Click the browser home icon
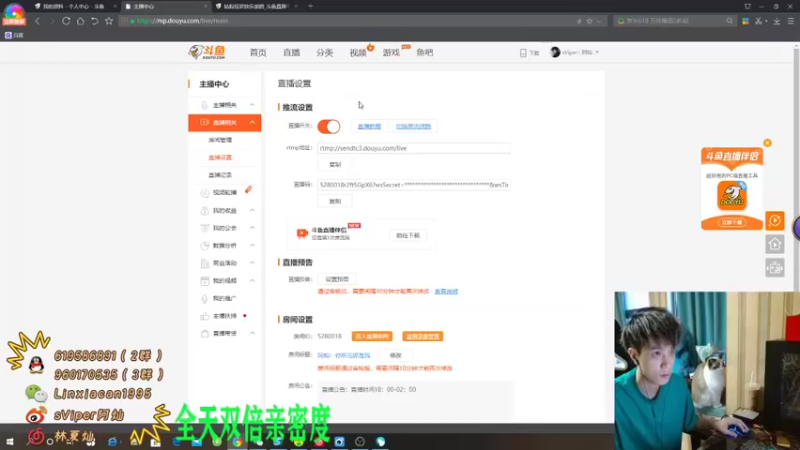The height and width of the screenshot is (450, 800). 80,21
